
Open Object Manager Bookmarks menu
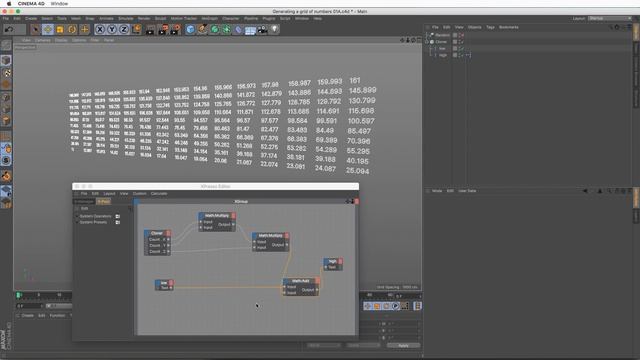point(509,27)
